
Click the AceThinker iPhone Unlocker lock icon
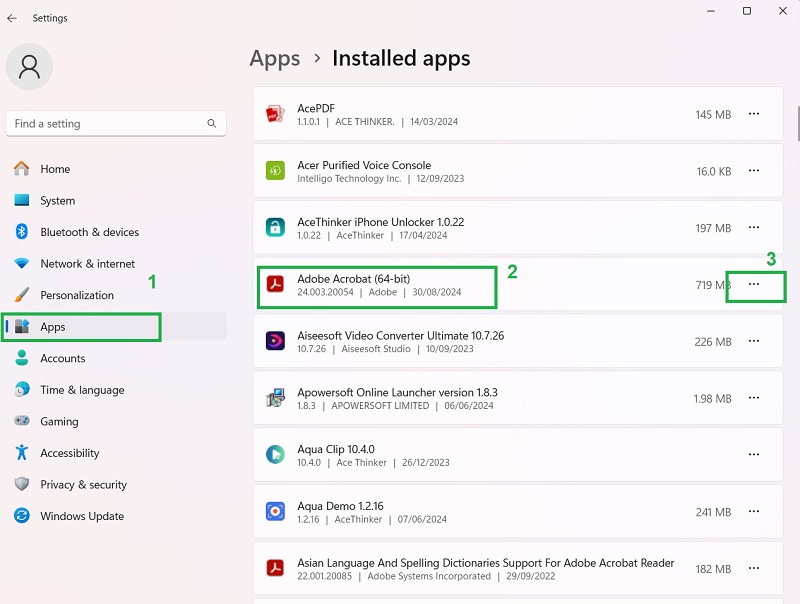(x=275, y=228)
